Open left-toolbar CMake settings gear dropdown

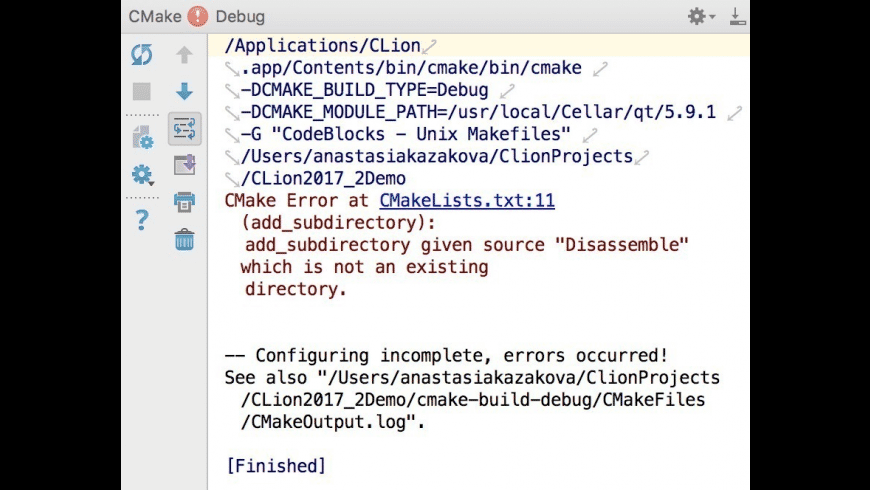[142, 176]
